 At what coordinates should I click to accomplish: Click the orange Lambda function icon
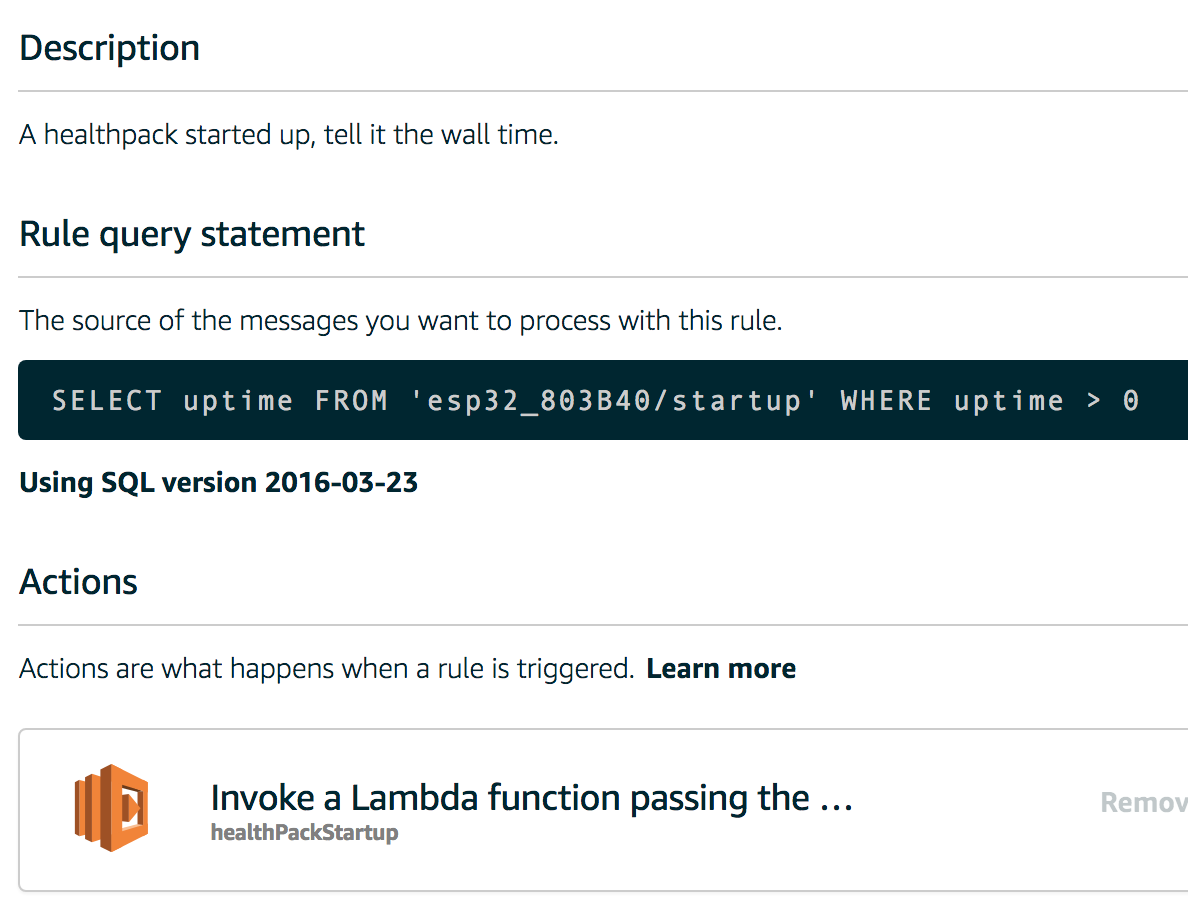(111, 808)
